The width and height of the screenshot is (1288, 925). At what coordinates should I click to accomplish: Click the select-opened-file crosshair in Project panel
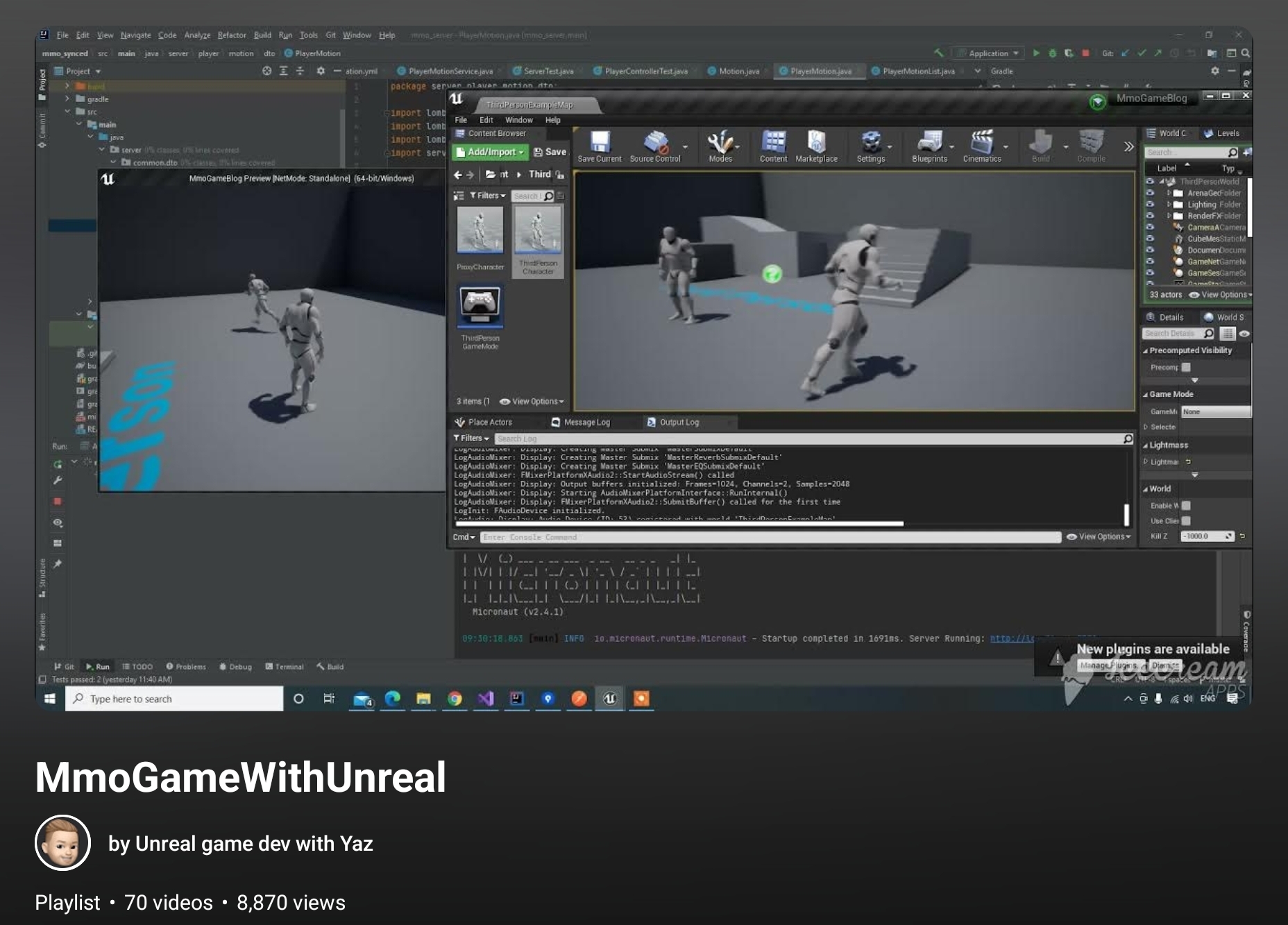[267, 71]
